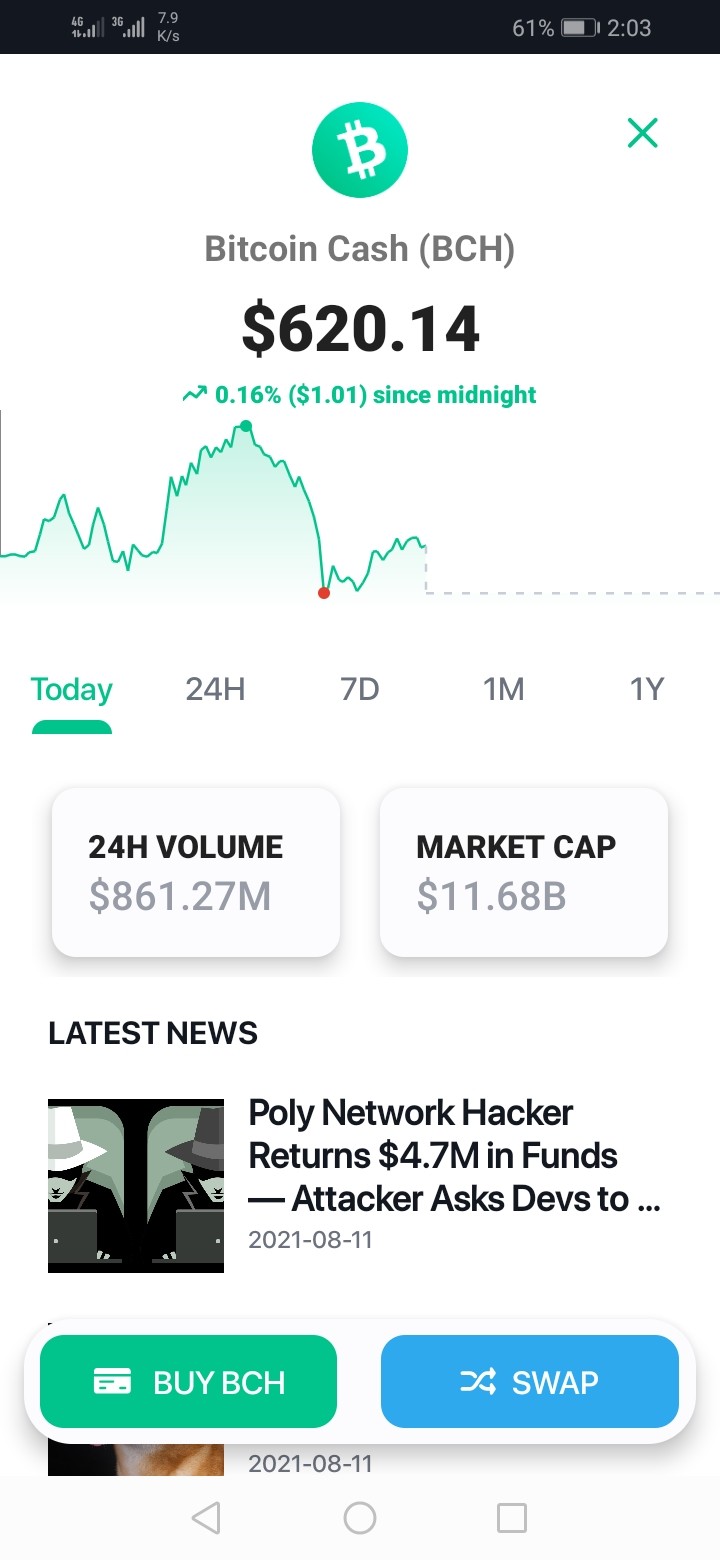Show the 1Y price chart

[647, 689]
